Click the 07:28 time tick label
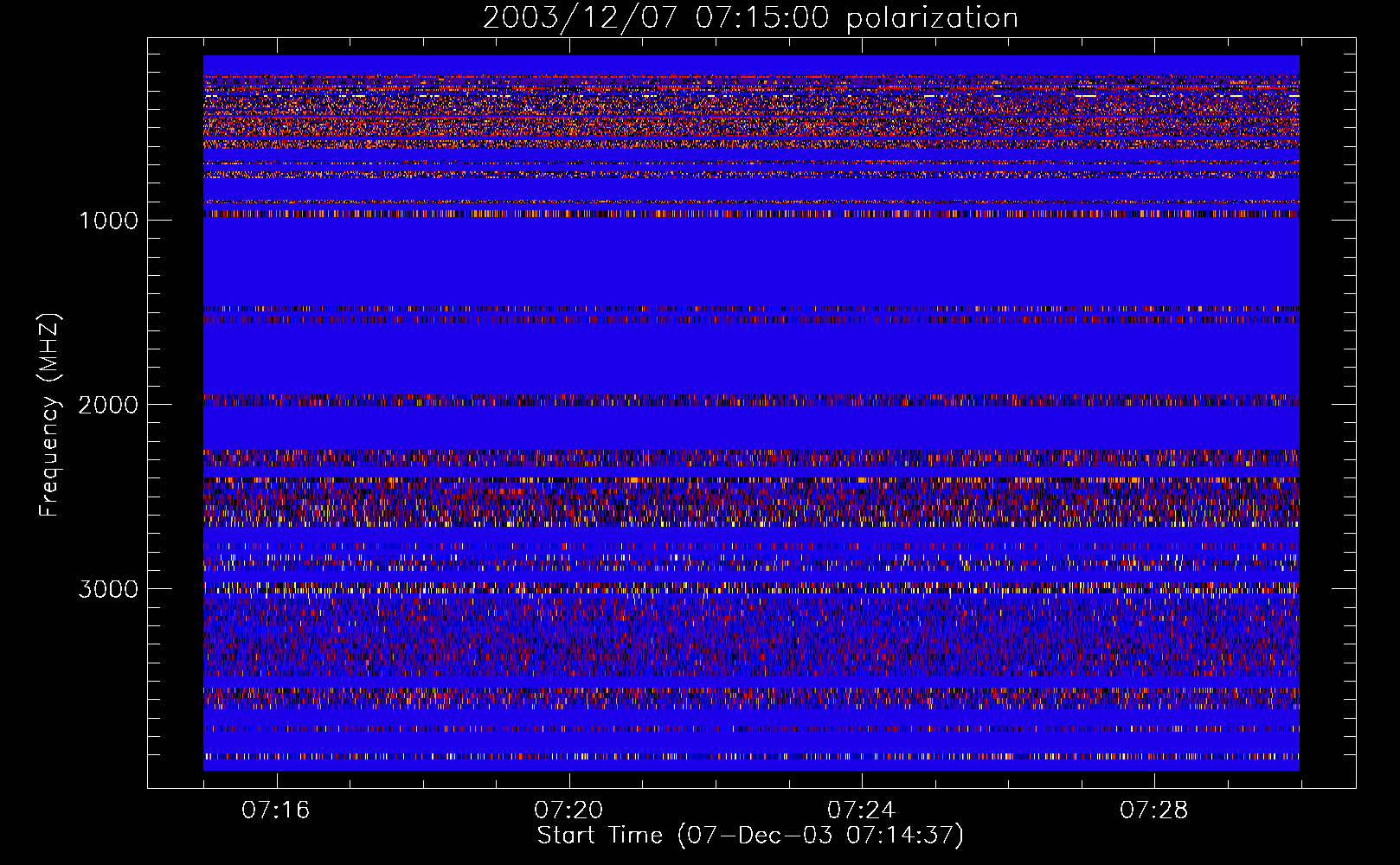This screenshot has height=865, width=1400. coord(1154,811)
